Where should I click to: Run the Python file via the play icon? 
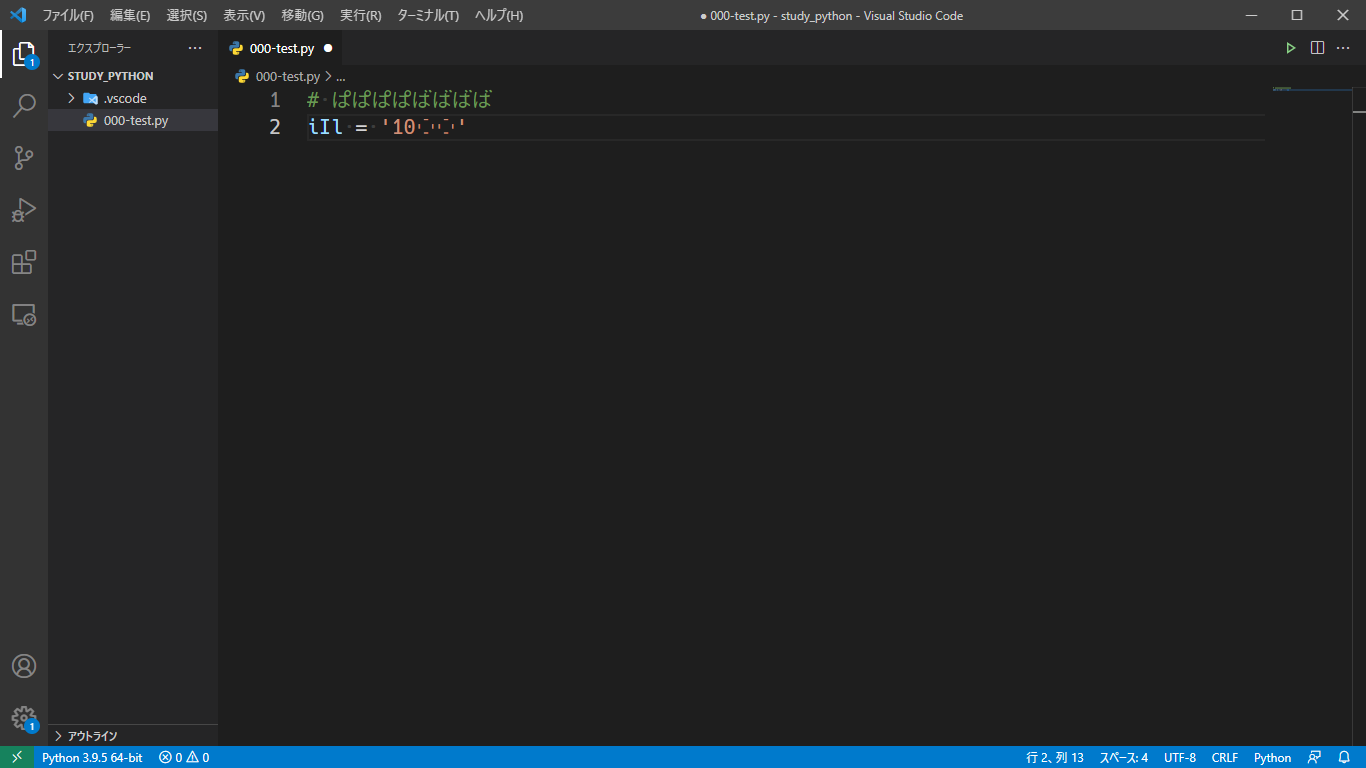tap(1290, 46)
